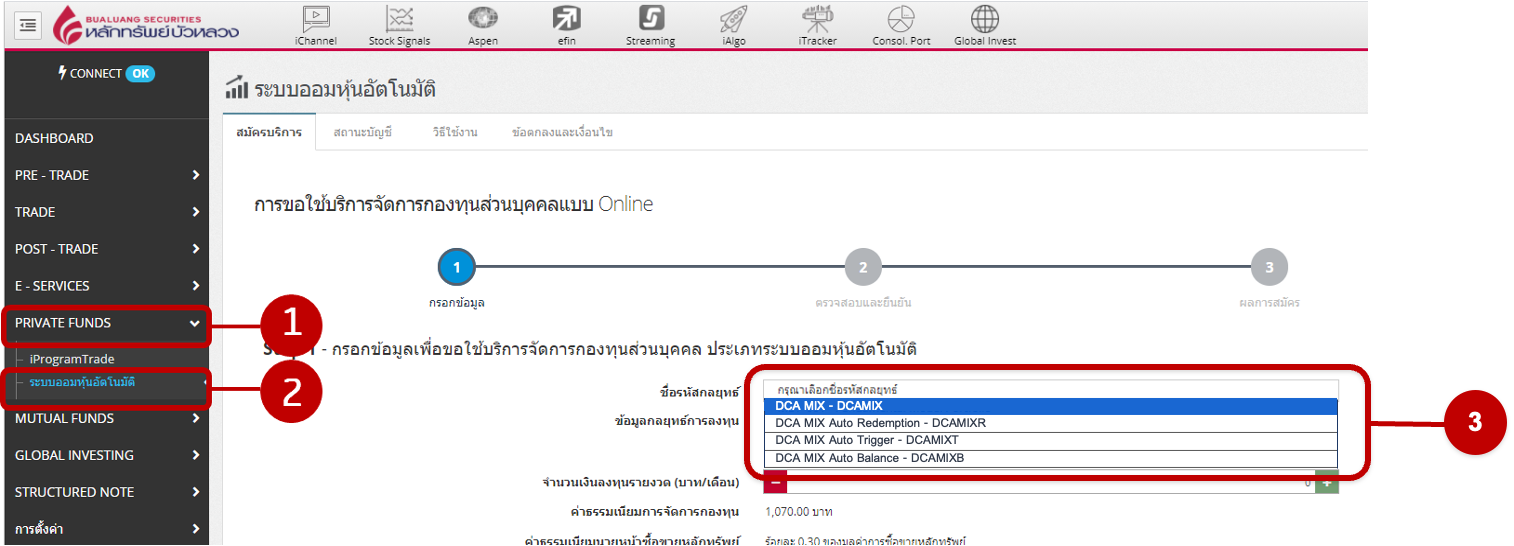Expand the PRE - TRADE menu

[x=106, y=175]
